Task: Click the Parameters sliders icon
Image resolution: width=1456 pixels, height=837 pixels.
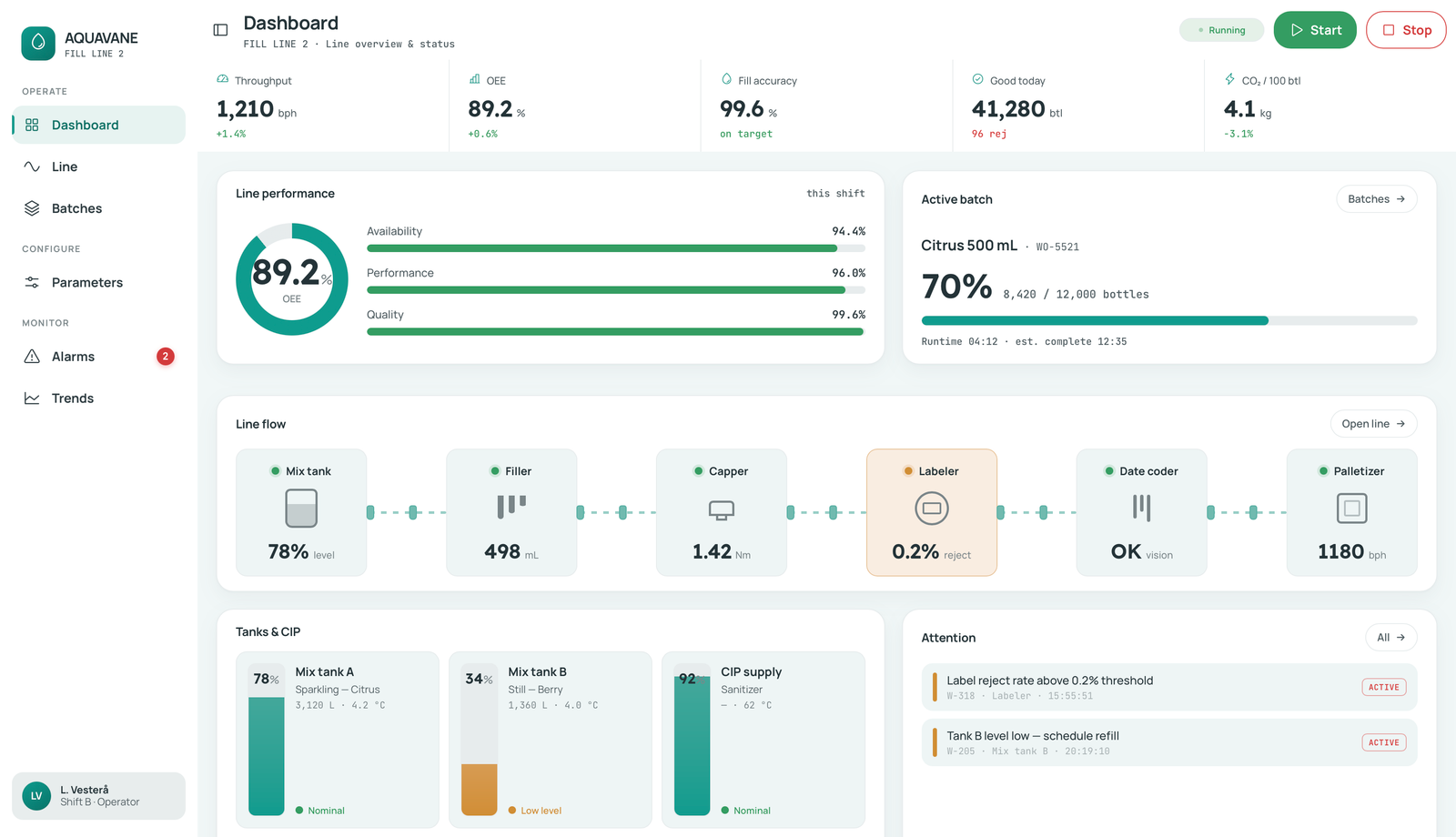Action: point(32,282)
